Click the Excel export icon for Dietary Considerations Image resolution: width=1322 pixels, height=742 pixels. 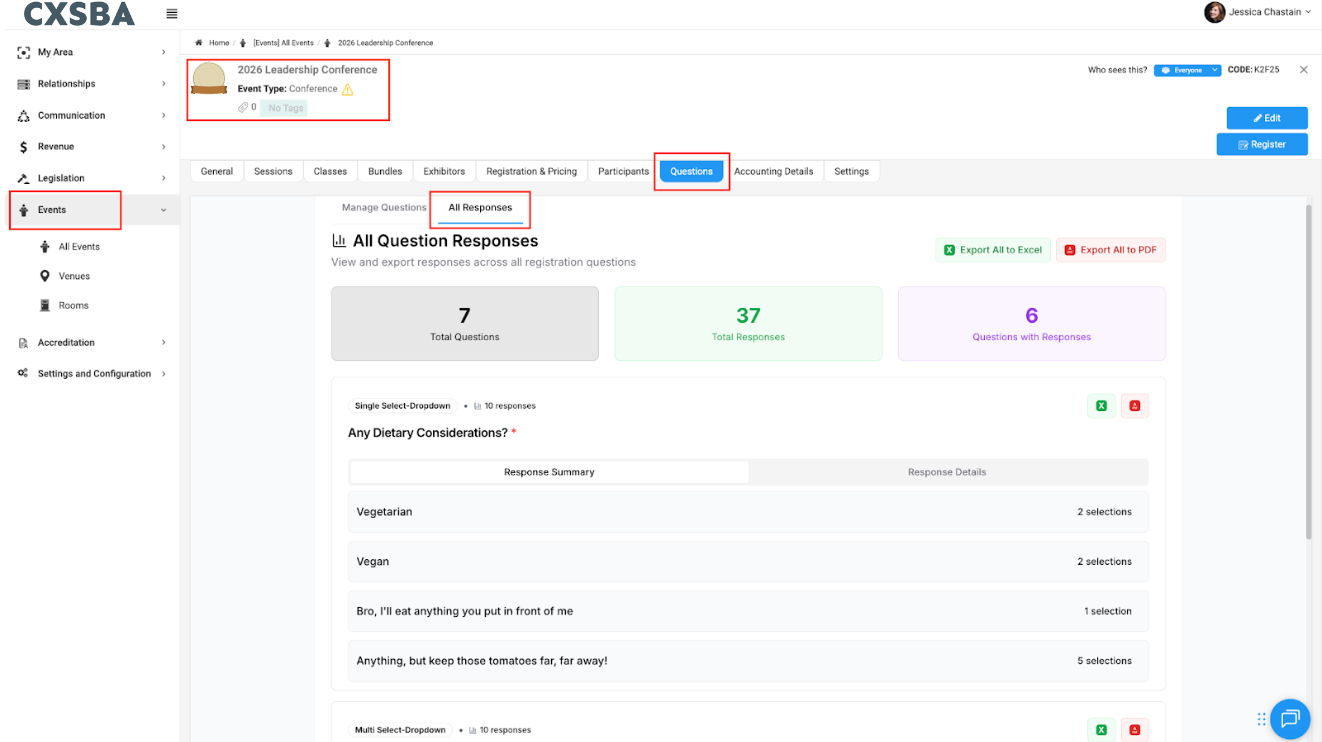point(1101,406)
